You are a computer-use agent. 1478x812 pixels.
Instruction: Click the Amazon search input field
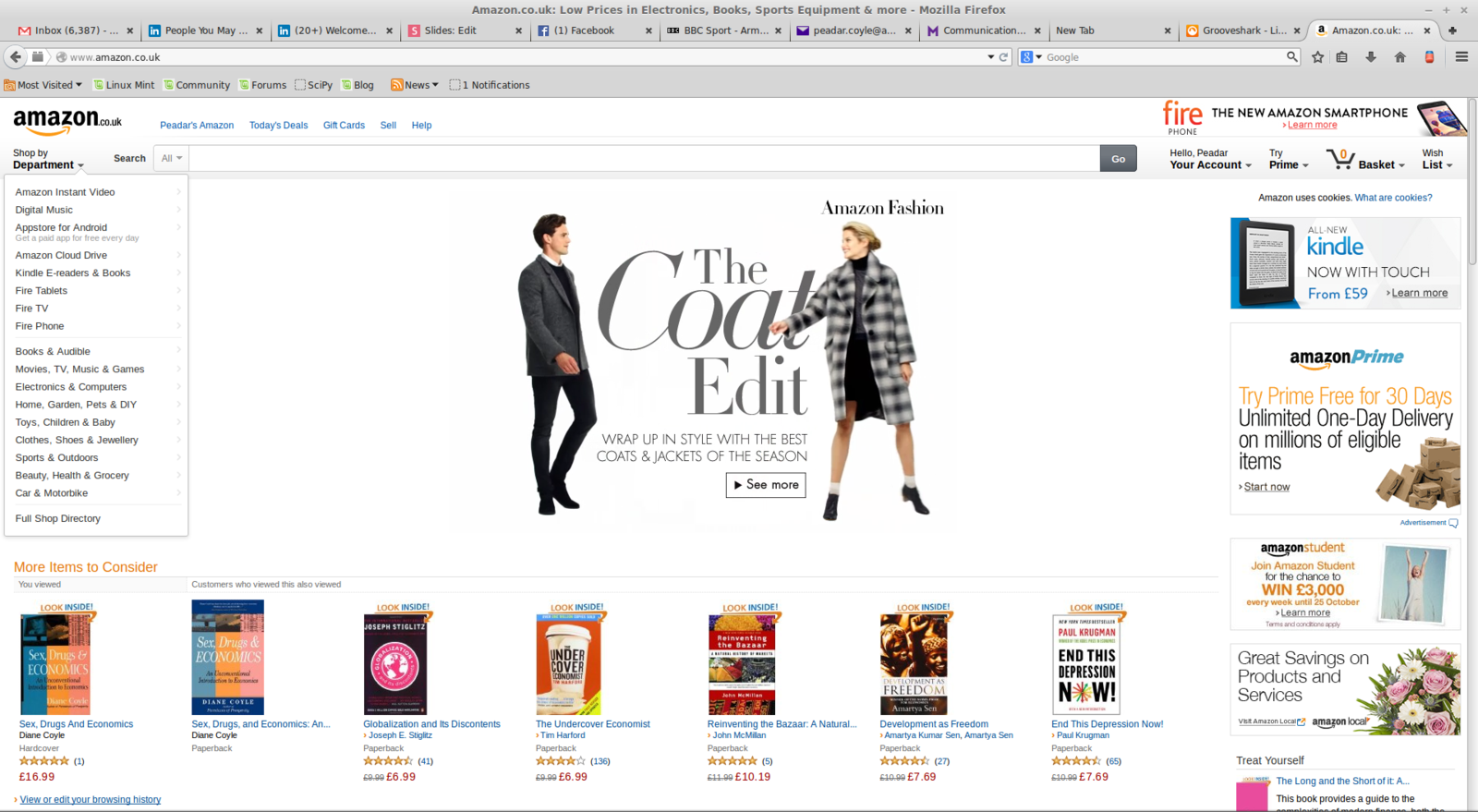coord(645,158)
